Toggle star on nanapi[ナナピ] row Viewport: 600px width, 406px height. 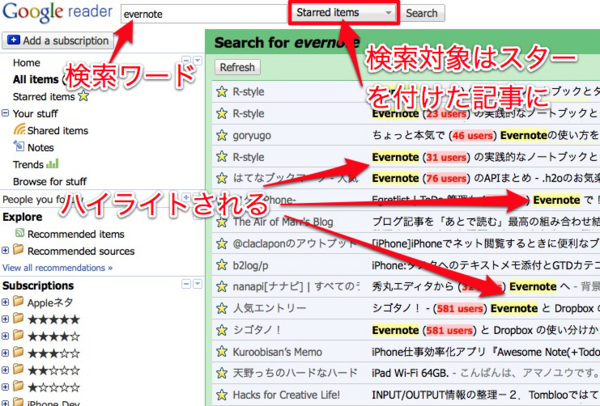[x=222, y=287]
